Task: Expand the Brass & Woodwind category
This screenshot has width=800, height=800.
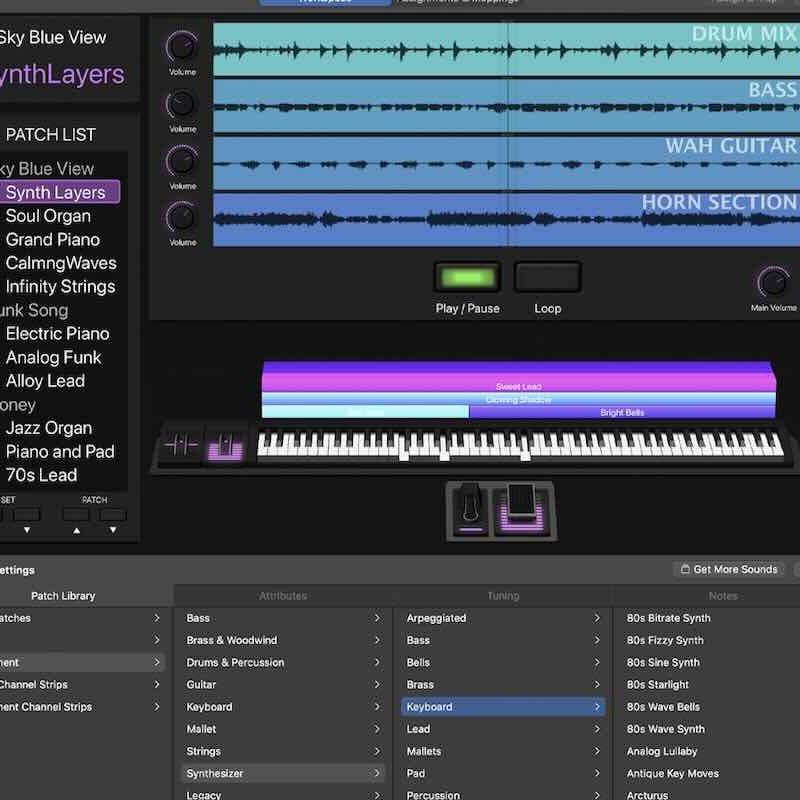Action: (283, 640)
